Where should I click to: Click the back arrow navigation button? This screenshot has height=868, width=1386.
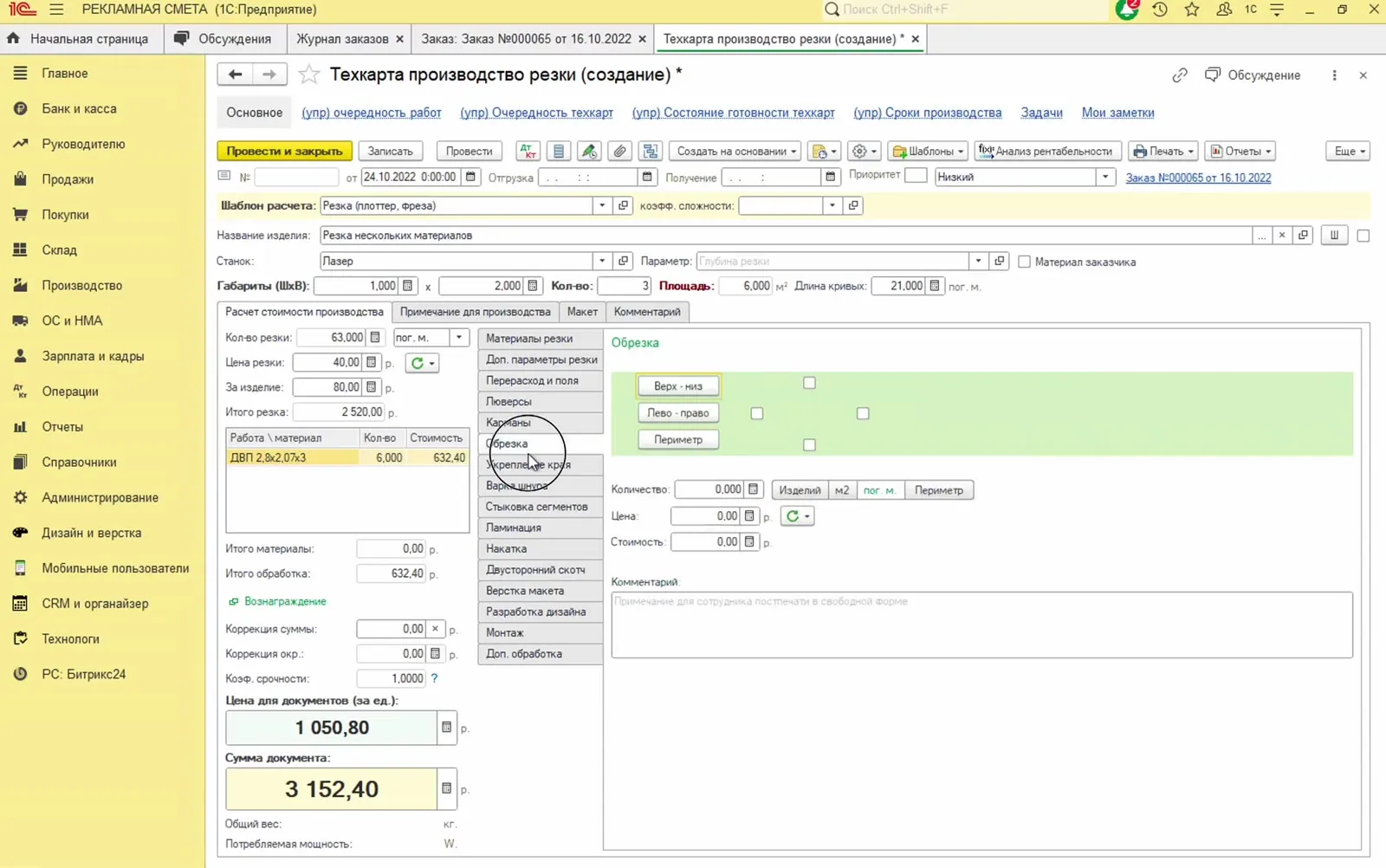point(235,74)
